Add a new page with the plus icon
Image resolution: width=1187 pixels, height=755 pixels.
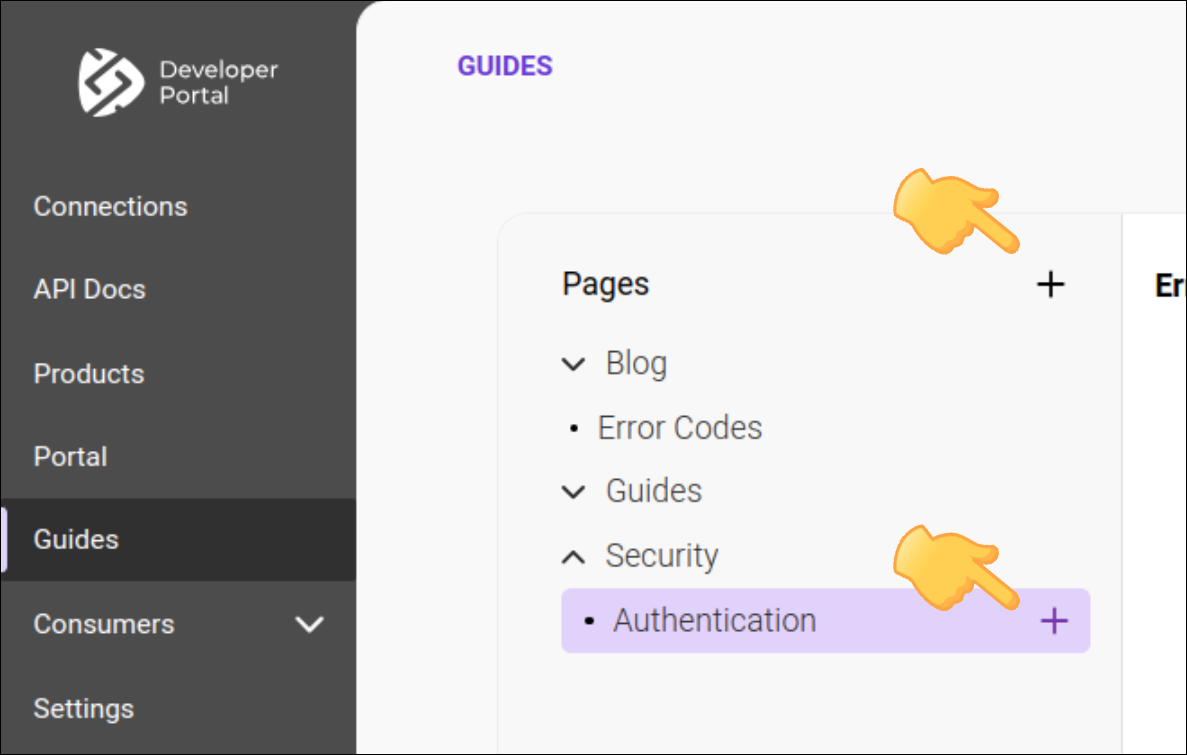coord(1050,285)
